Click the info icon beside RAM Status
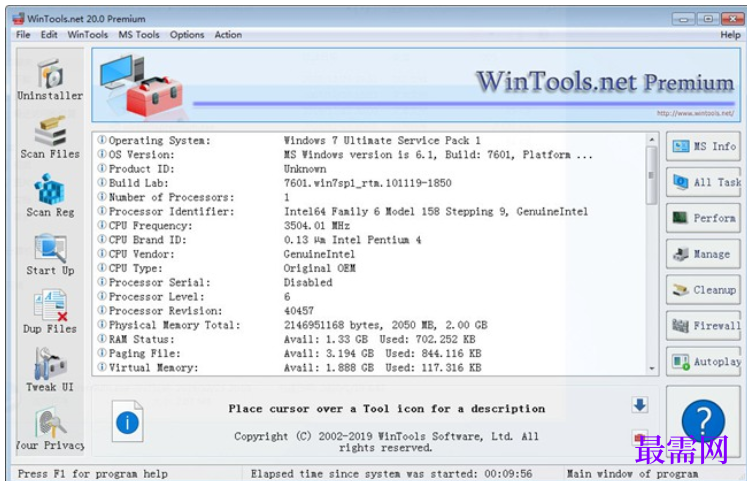 [102, 339]
